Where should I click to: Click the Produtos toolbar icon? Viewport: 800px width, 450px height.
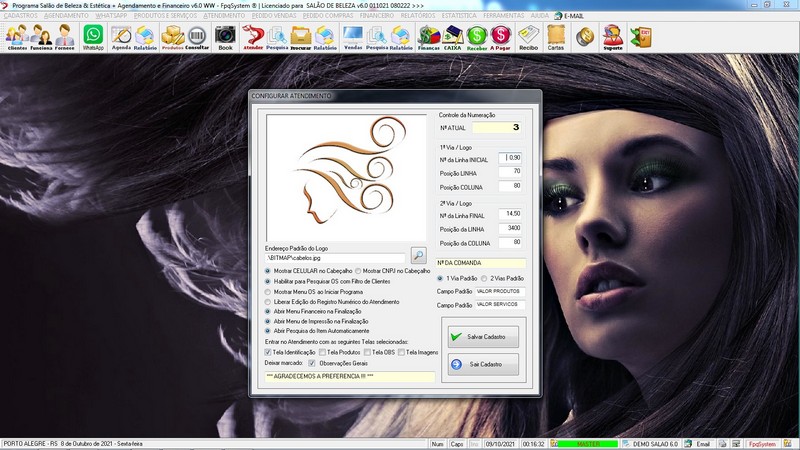coord(173,37)
